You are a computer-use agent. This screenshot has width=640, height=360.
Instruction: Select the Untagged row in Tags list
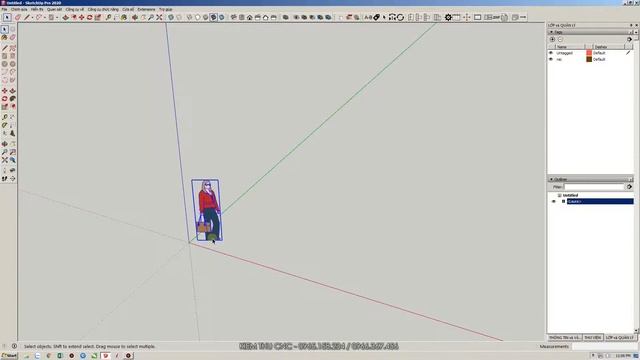591,53
